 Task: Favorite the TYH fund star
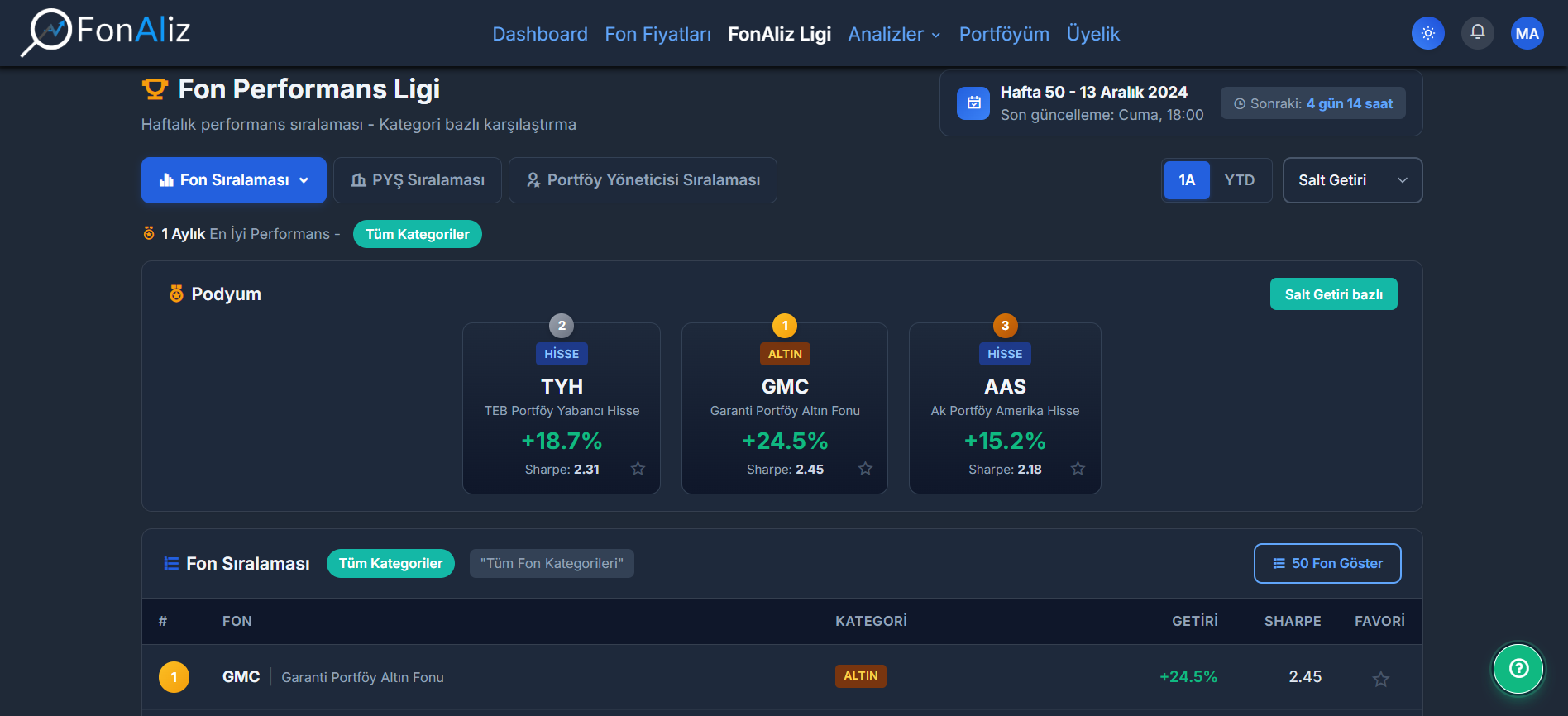(638, 469)
